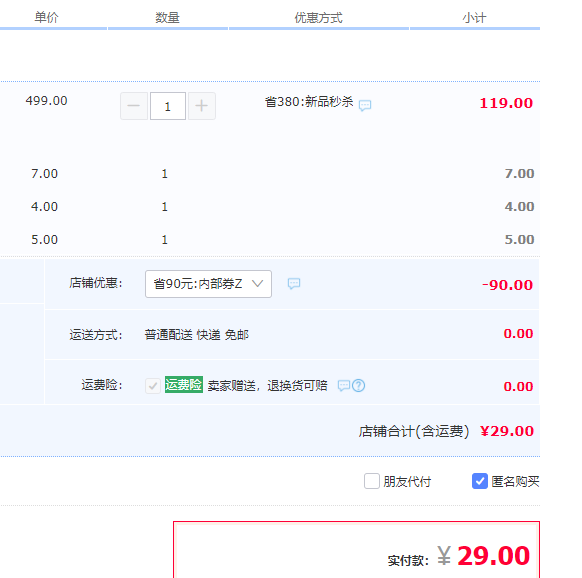Screen dimensions: 582x578
Task: Click 省380:新品秒杀 discount text
Action: [x=309, y=102]
